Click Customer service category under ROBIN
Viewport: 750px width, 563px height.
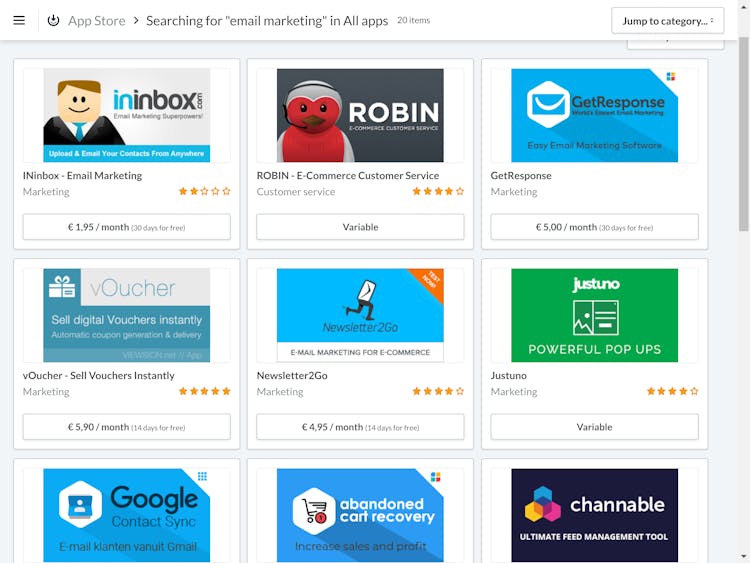pyautogui.click(x=296, y=192)
